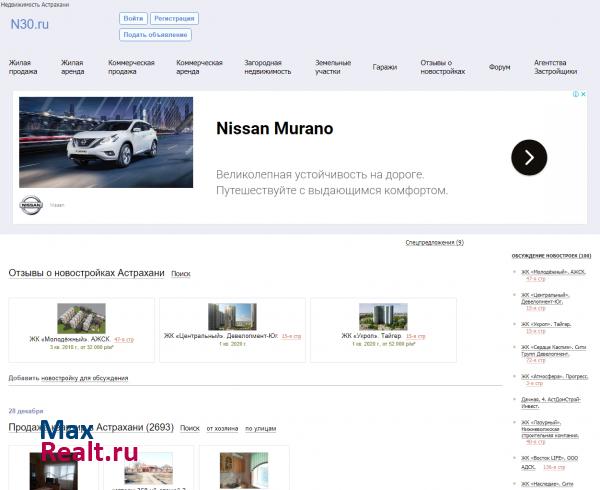Screen dimensions: 600x490
Task: Click от хозяина filter link
Action: click(222, 428)
